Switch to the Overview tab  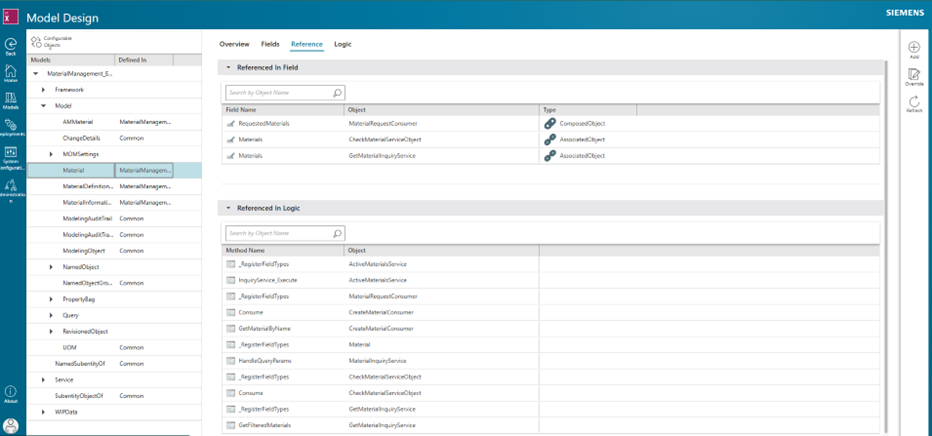[234, 44]
